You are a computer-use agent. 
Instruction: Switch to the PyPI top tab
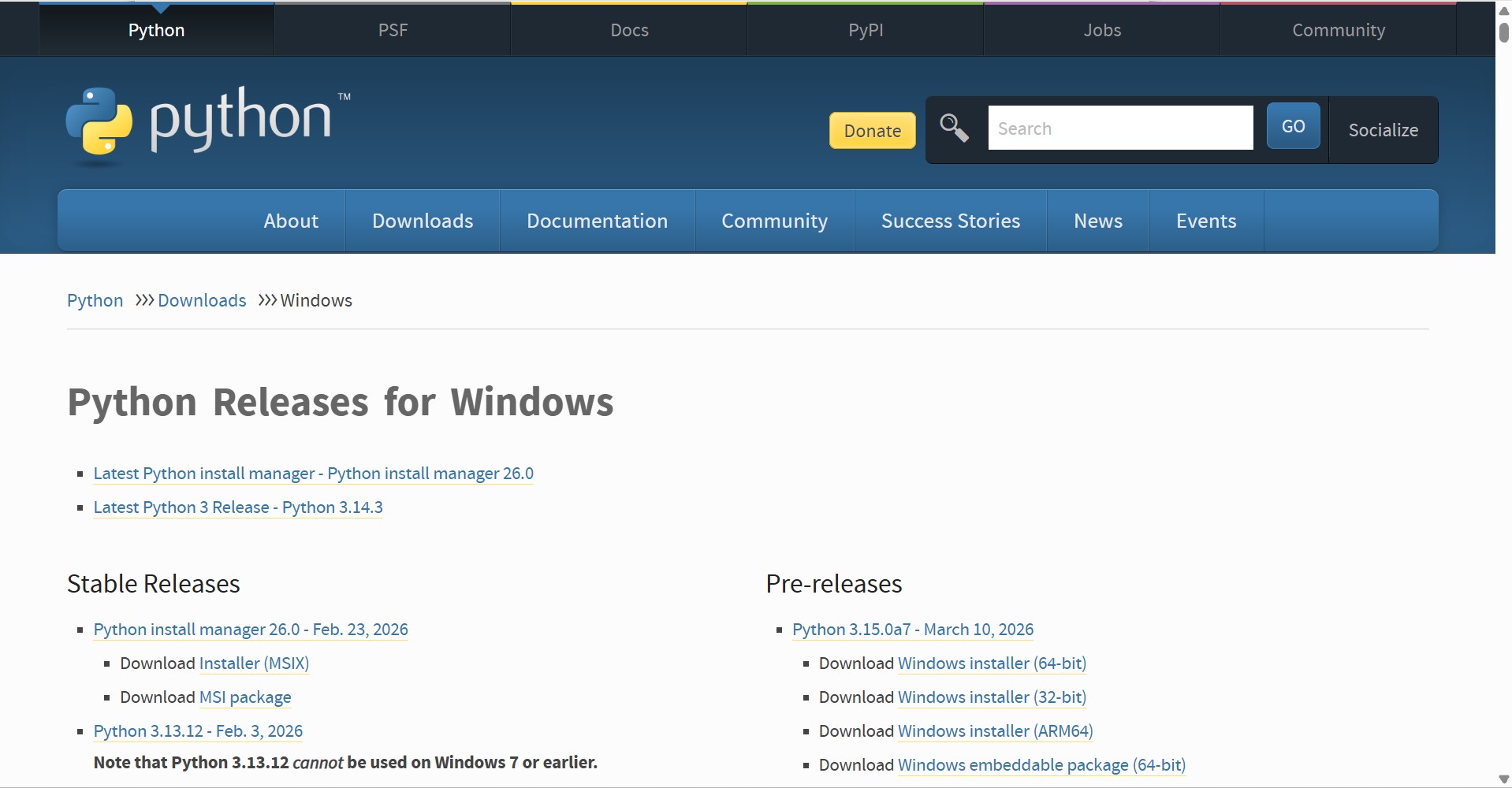pyautogui.click(x=865, y=30)
